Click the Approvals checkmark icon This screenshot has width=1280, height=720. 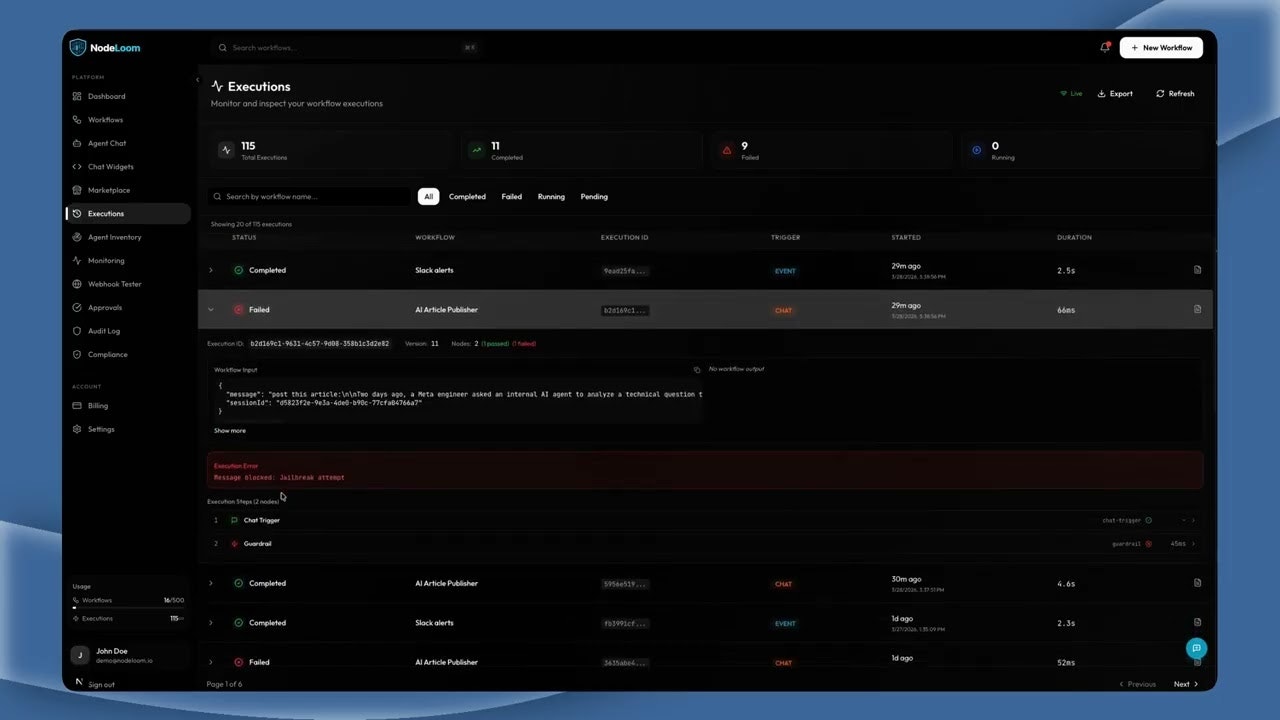pyautogui.click(x=77, y=307)
